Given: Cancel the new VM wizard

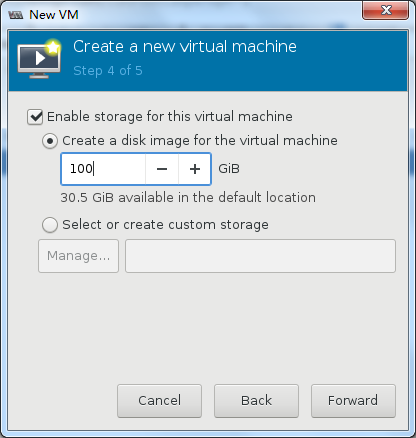Looking at the screenshot, I should pyautogui.click(x=159, y=401).
